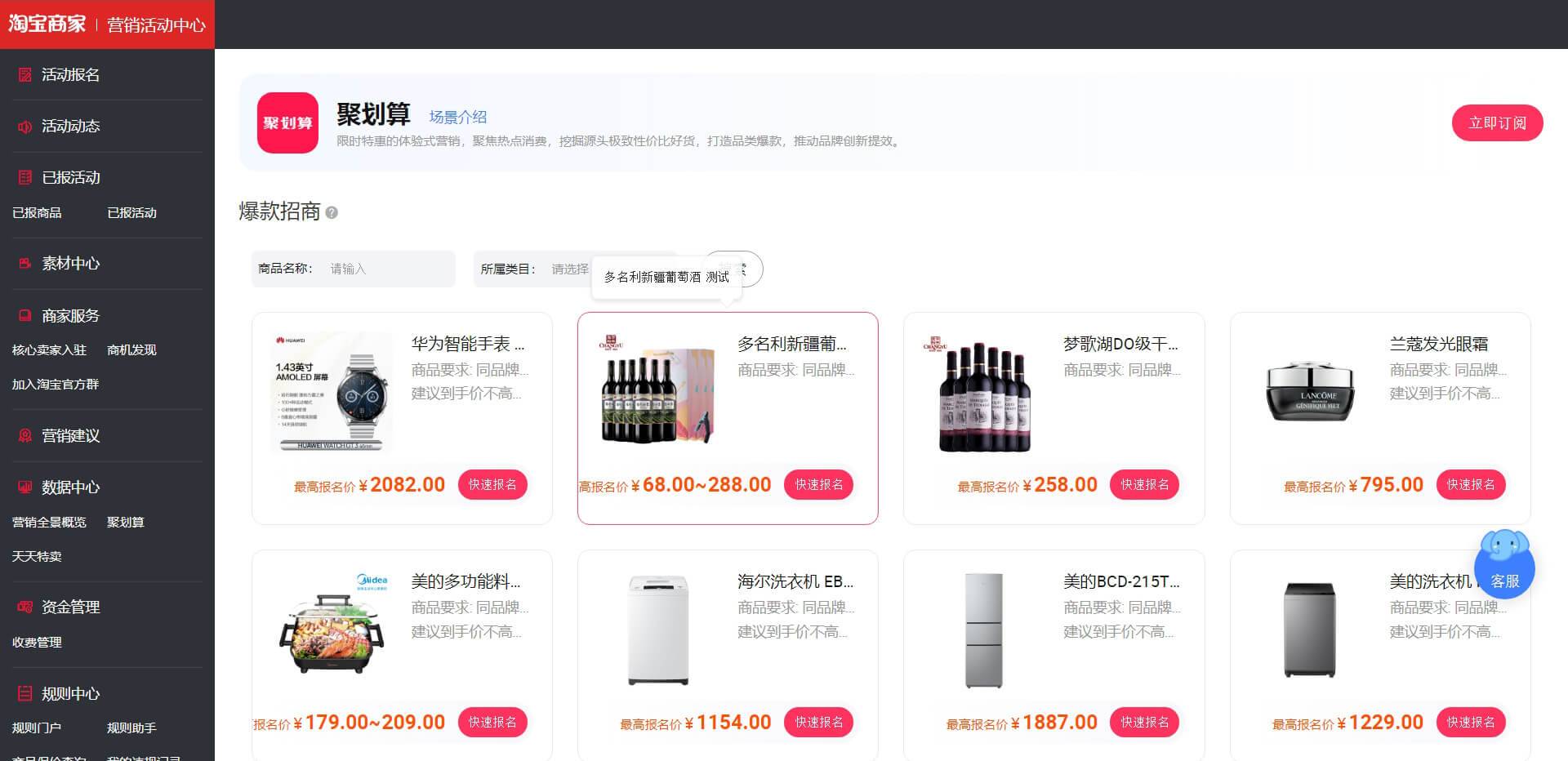Image resolution: width=1568 pixels, height=761 pixels.
Task: Click the 海尔洗衣机 product image
Action: coord(657,631)
